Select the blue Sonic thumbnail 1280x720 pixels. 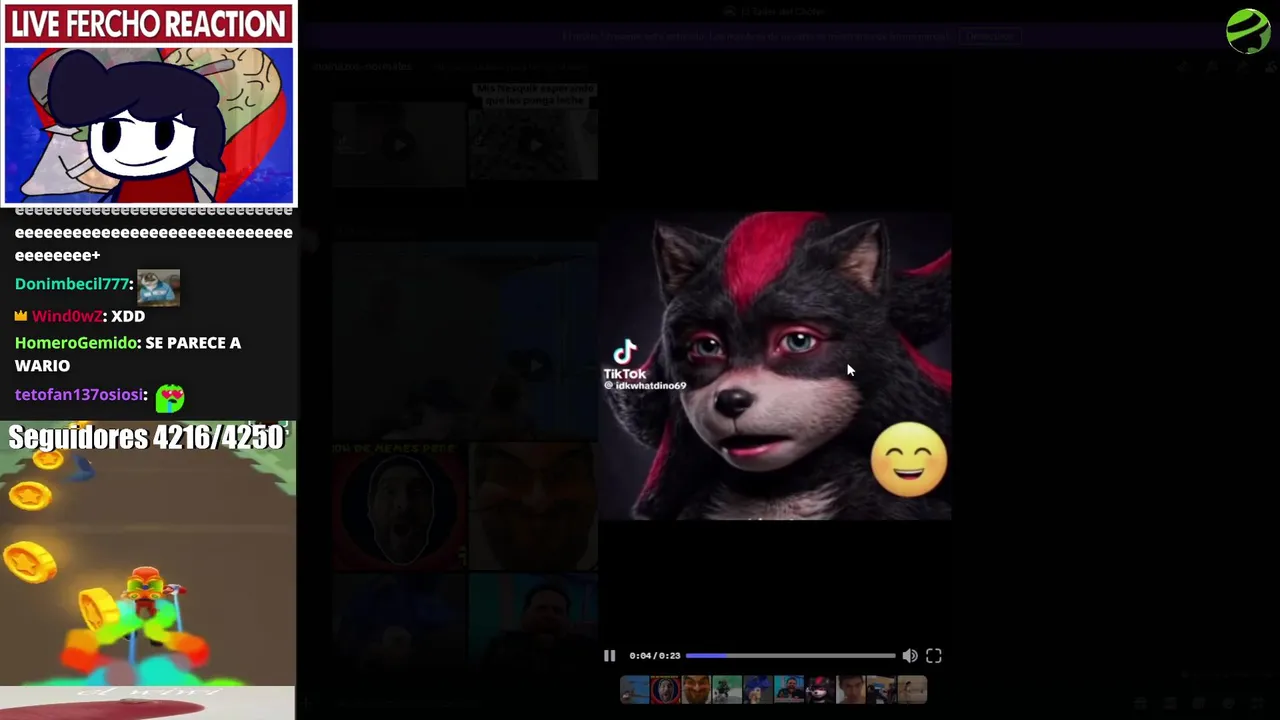[758, 690]
